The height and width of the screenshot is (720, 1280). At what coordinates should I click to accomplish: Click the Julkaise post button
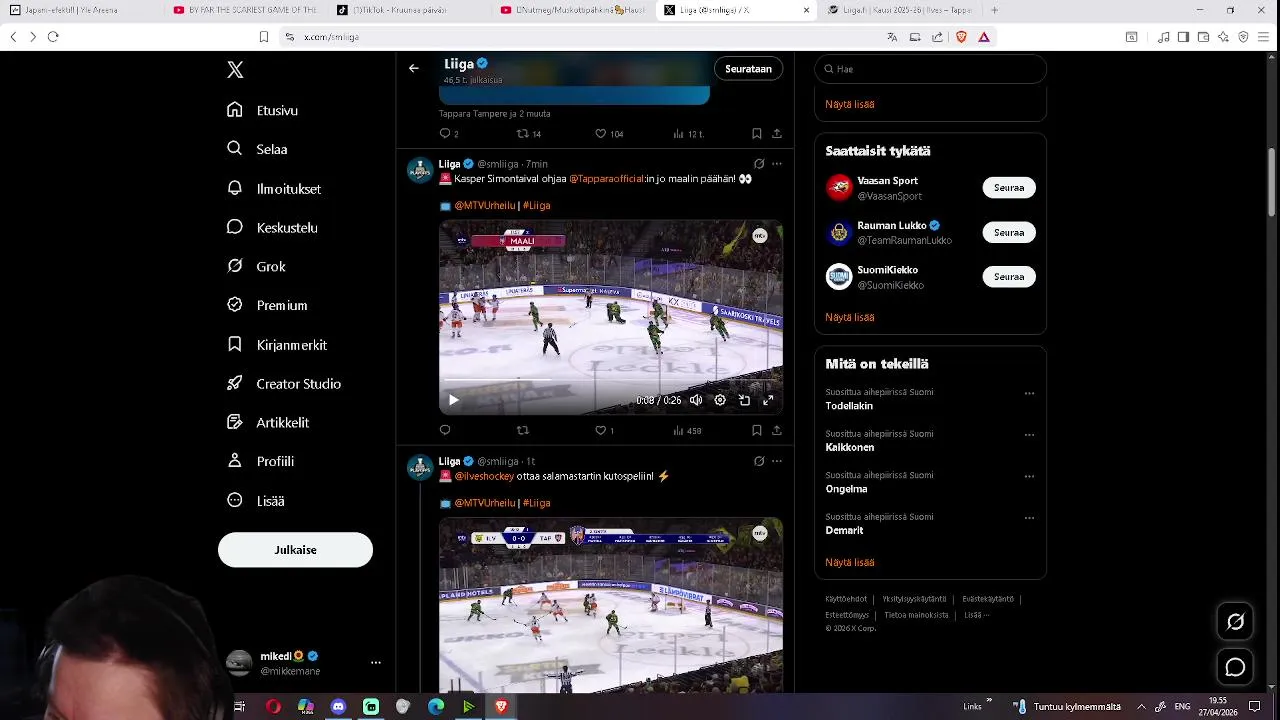point(295,550)
